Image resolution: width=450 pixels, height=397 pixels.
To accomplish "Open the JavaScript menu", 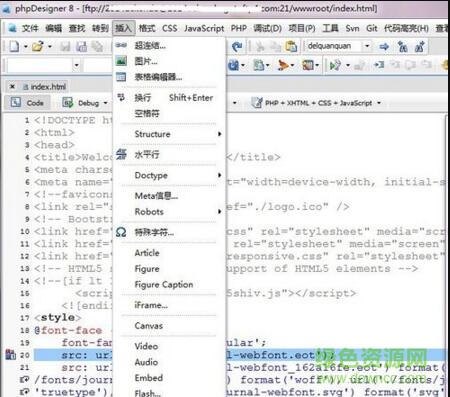I will click(x=204, y=29).
